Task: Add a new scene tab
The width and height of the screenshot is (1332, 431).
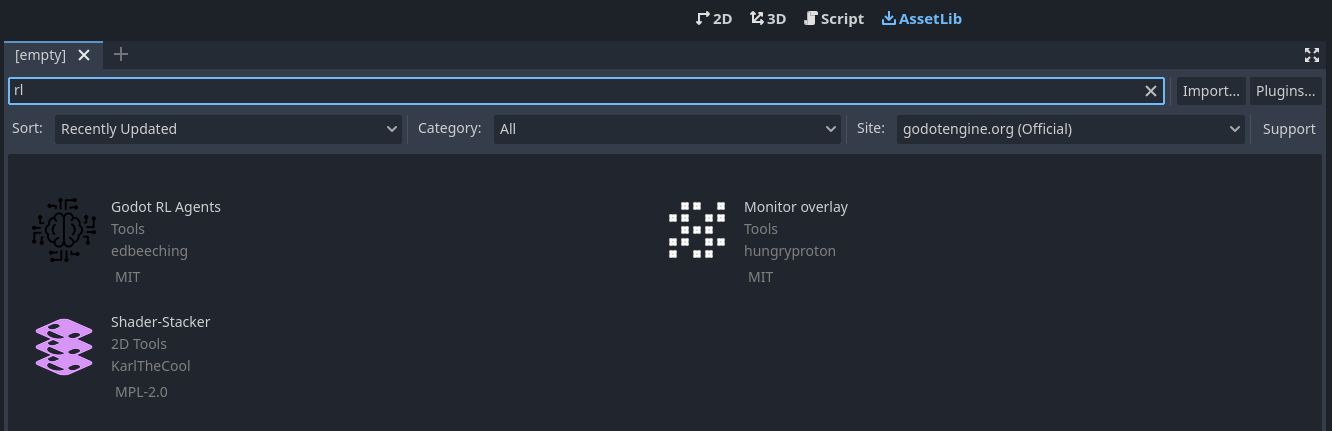Action: [121, 54]
